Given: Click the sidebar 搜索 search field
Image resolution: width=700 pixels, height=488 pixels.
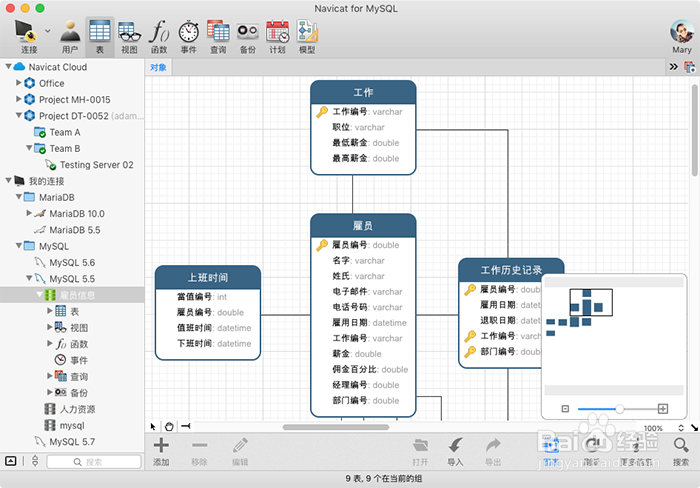Looking at the screenshot, I should (94, 462).
